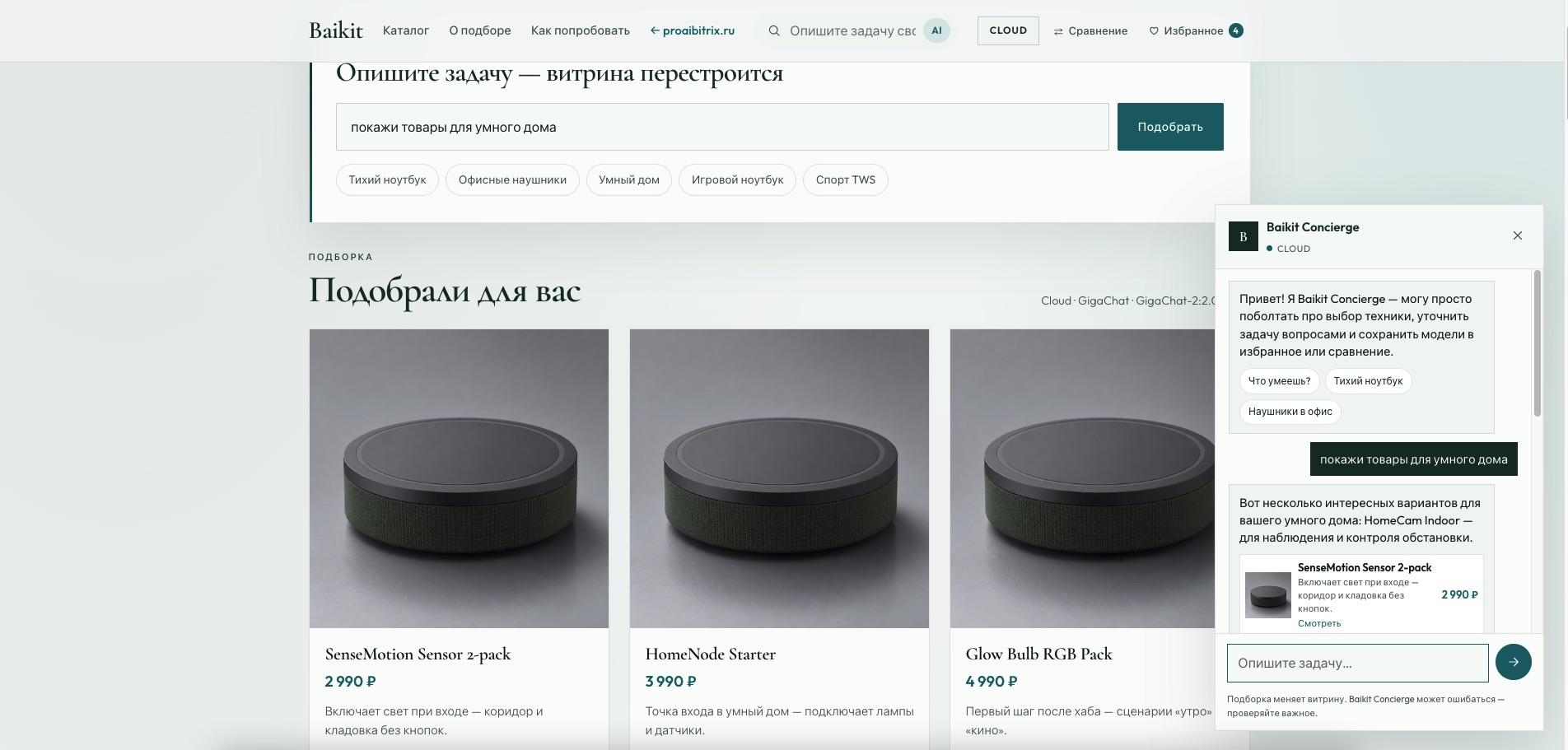
Task: Click the chat's Тихий ноутбук suggestion
Action: click(1368, 381)
